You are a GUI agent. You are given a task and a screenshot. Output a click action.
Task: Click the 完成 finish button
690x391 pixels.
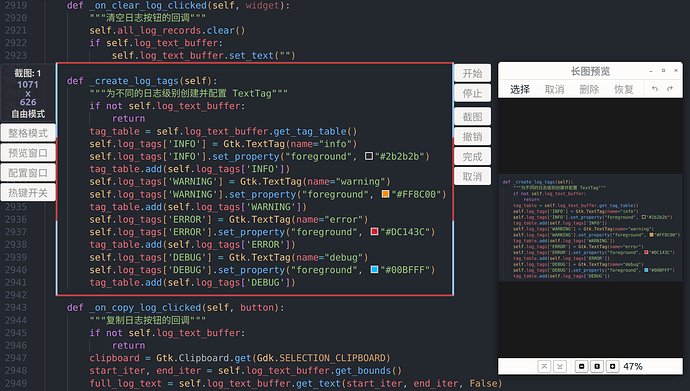tap(472, 157)
